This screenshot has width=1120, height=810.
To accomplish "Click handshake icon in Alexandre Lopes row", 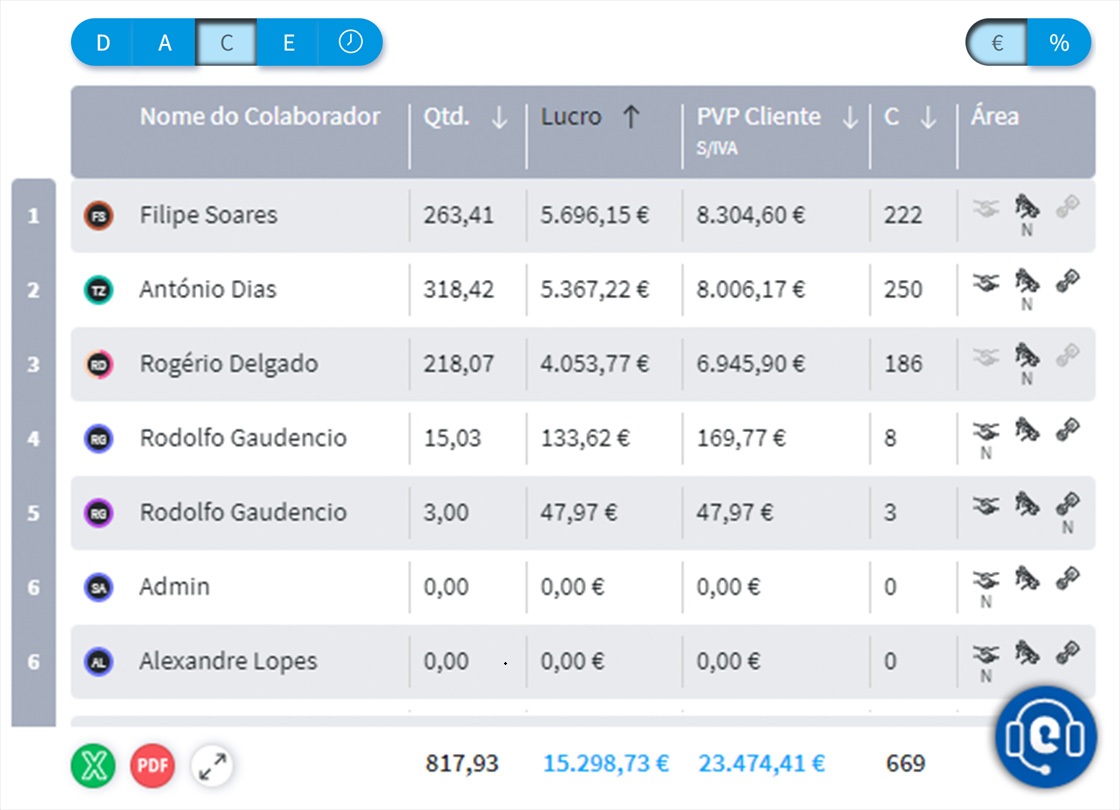I will [x=986, y=654].
